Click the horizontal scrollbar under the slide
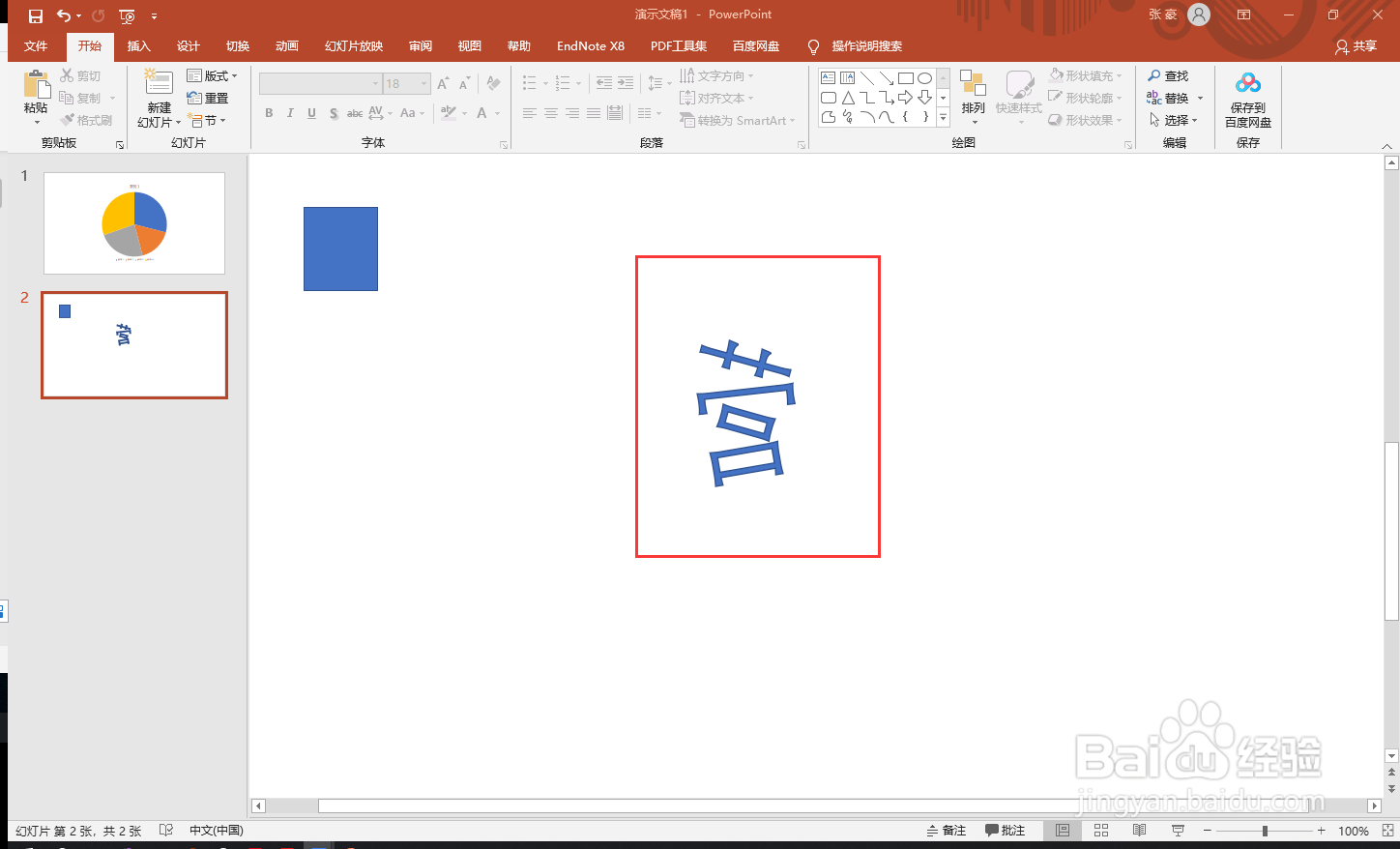 pos(812,805)
